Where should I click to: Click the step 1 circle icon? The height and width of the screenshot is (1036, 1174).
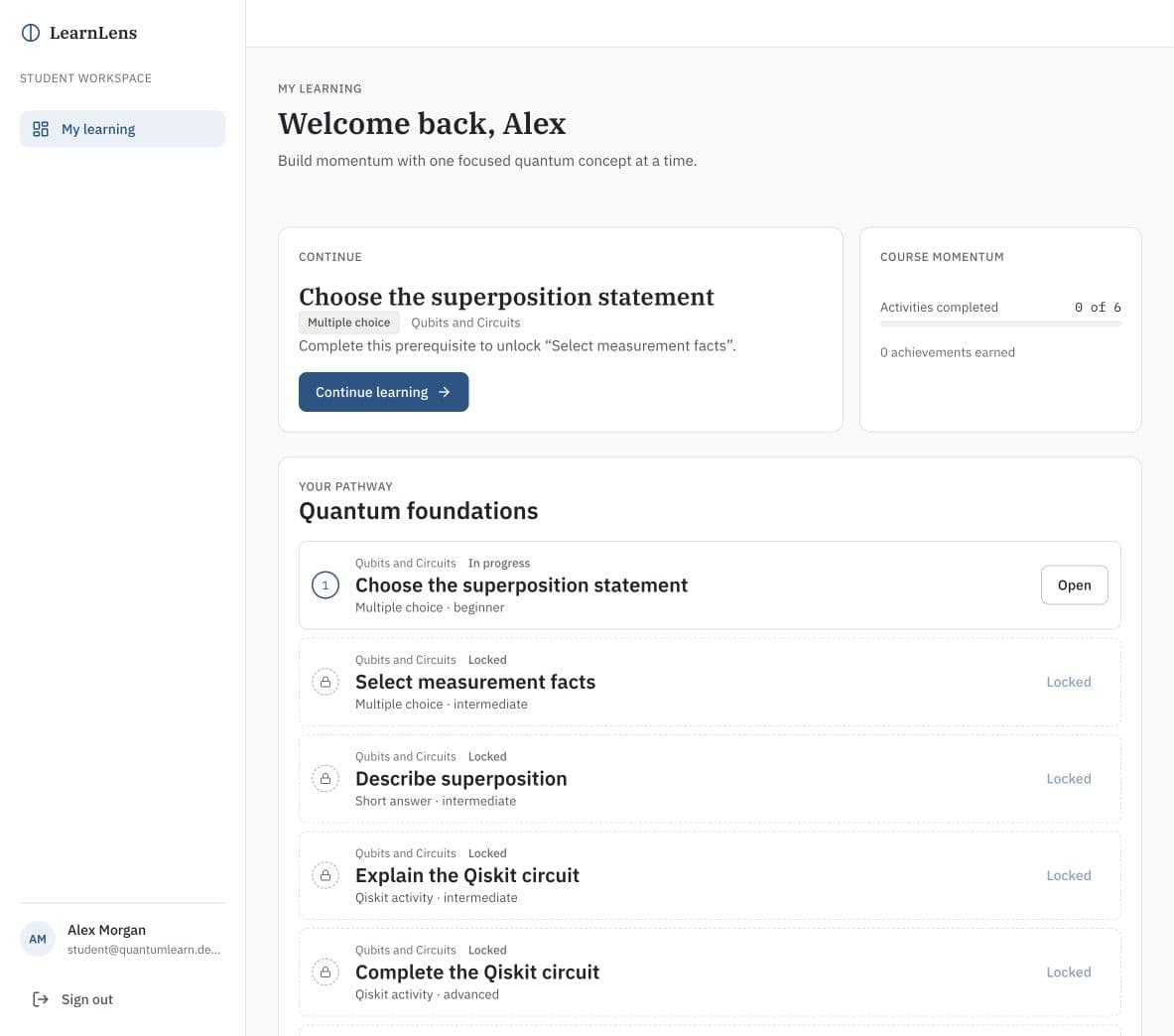coord(326,585)
